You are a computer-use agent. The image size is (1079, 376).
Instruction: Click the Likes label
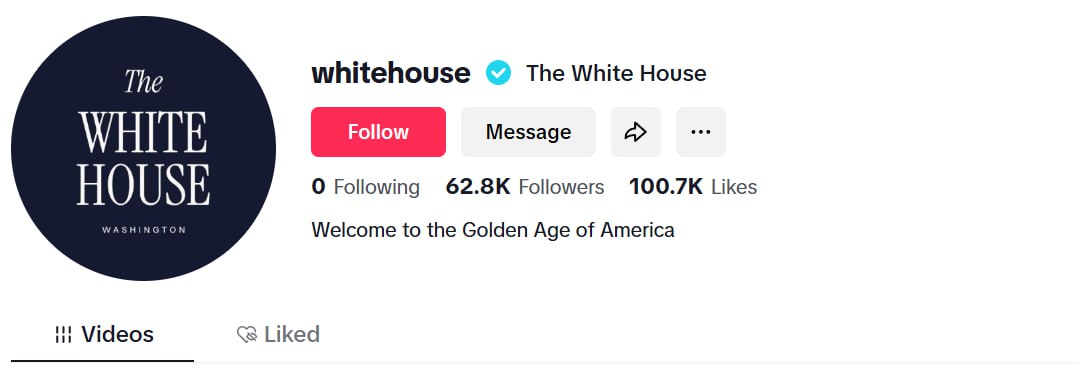734,187
